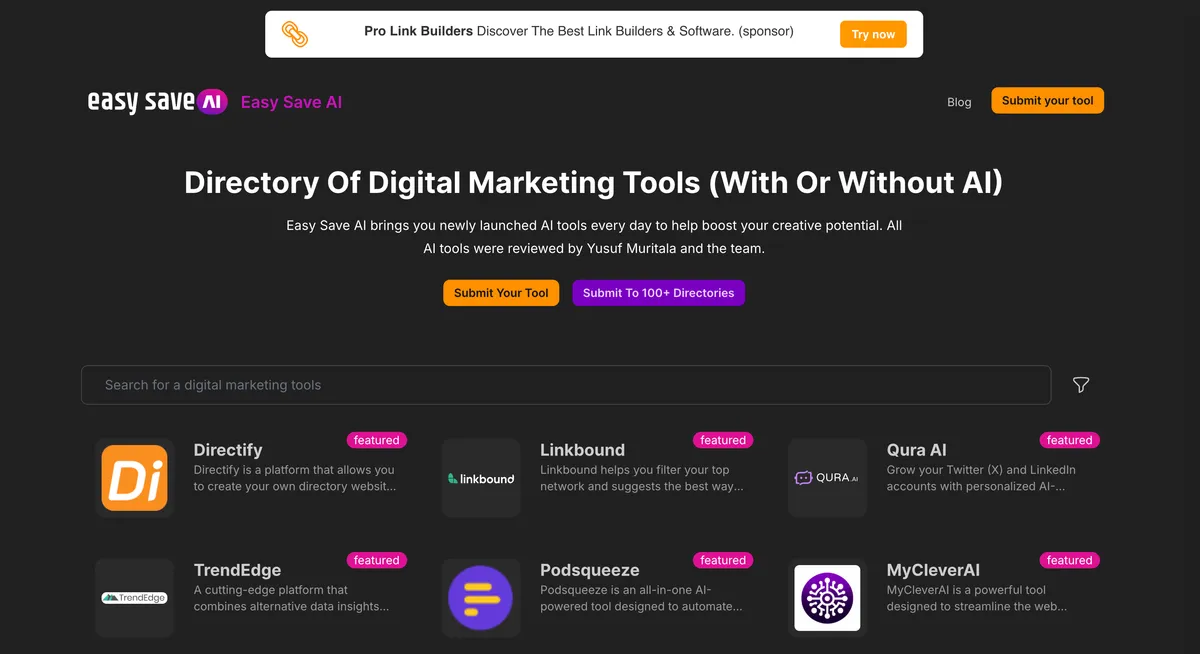
Task: Click the hero Submit Your Tool button
Action: pyautogui.click(x=501, y=293)
